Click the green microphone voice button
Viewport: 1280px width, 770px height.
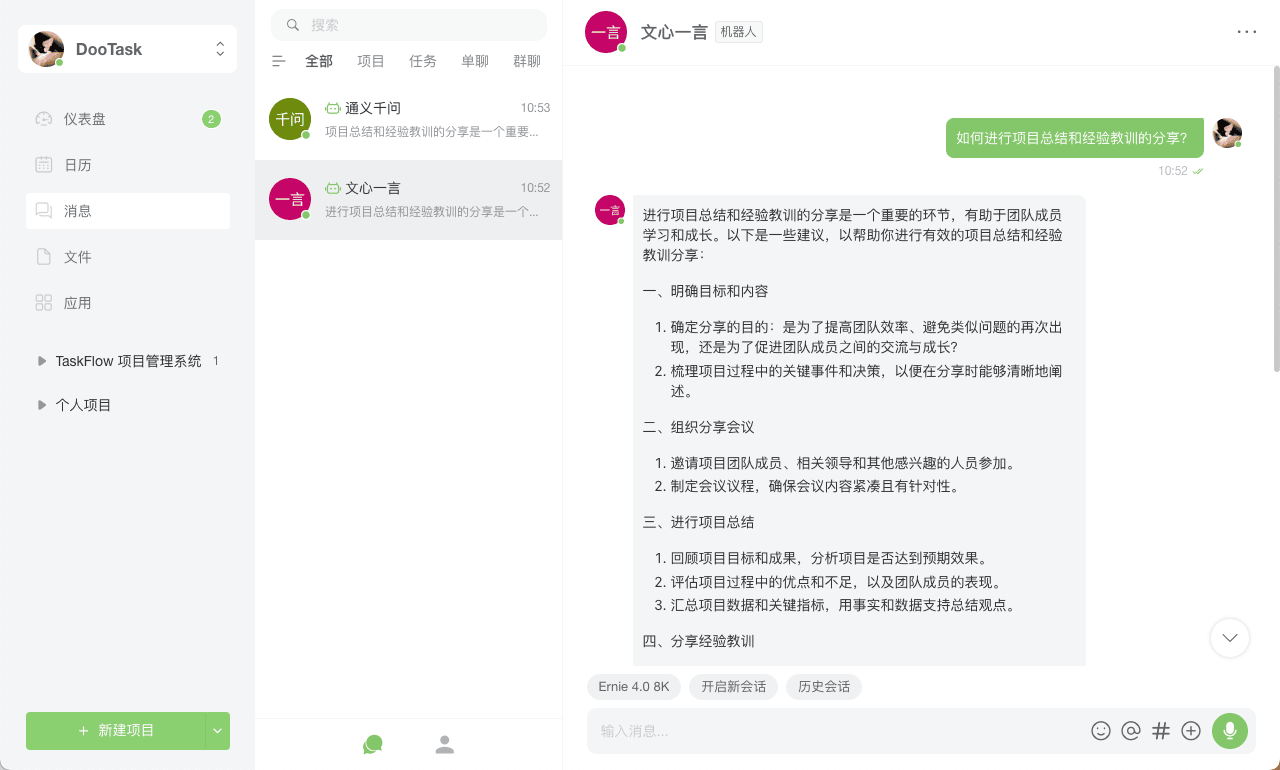coord(1230,731)
